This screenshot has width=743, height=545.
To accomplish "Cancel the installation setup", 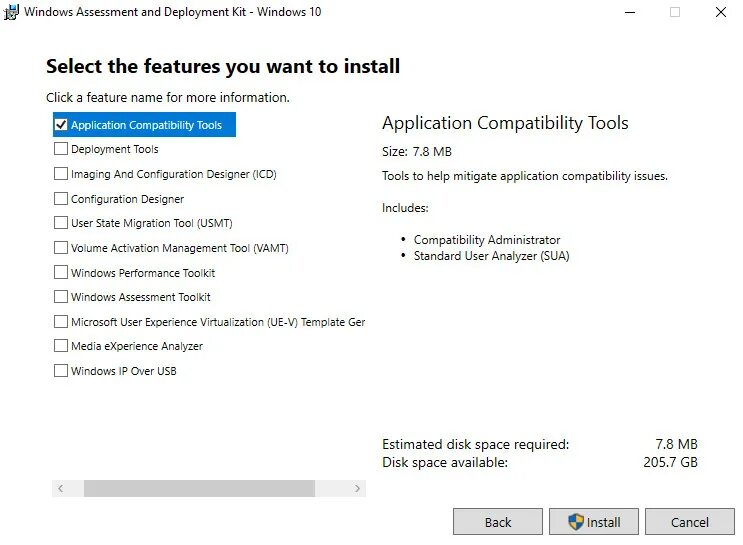I will pos(689,522).
